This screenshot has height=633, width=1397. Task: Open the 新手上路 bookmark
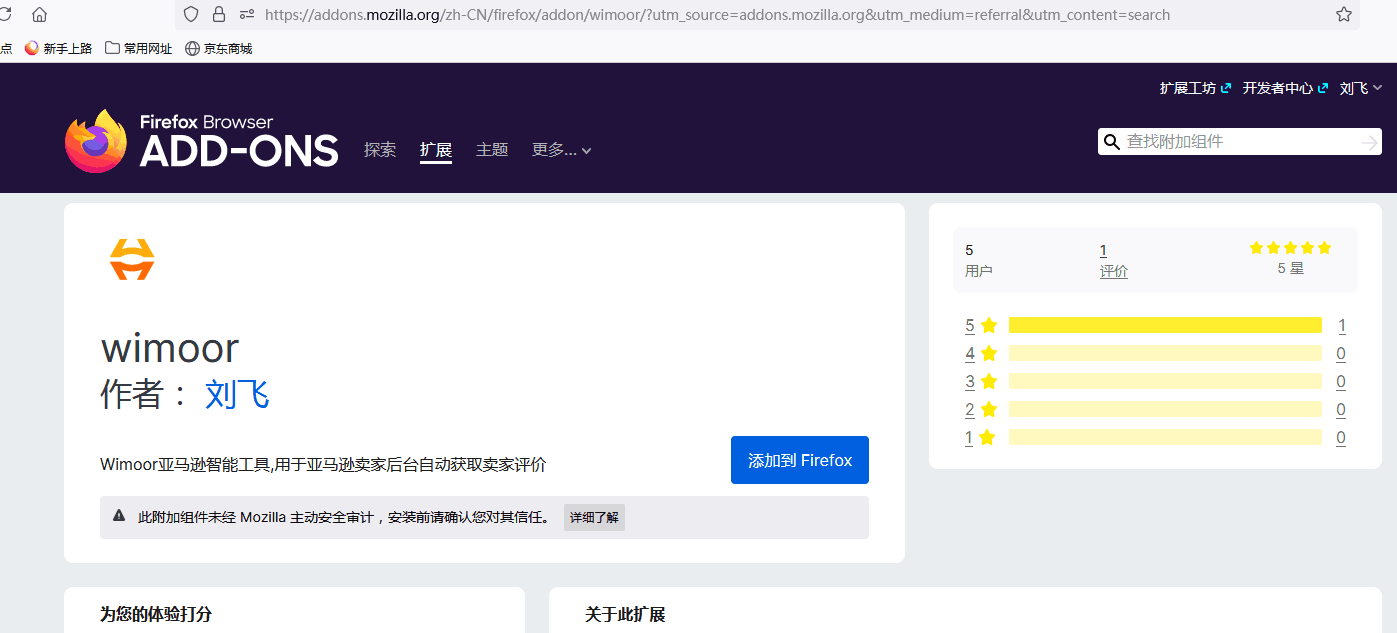(59, 48)
